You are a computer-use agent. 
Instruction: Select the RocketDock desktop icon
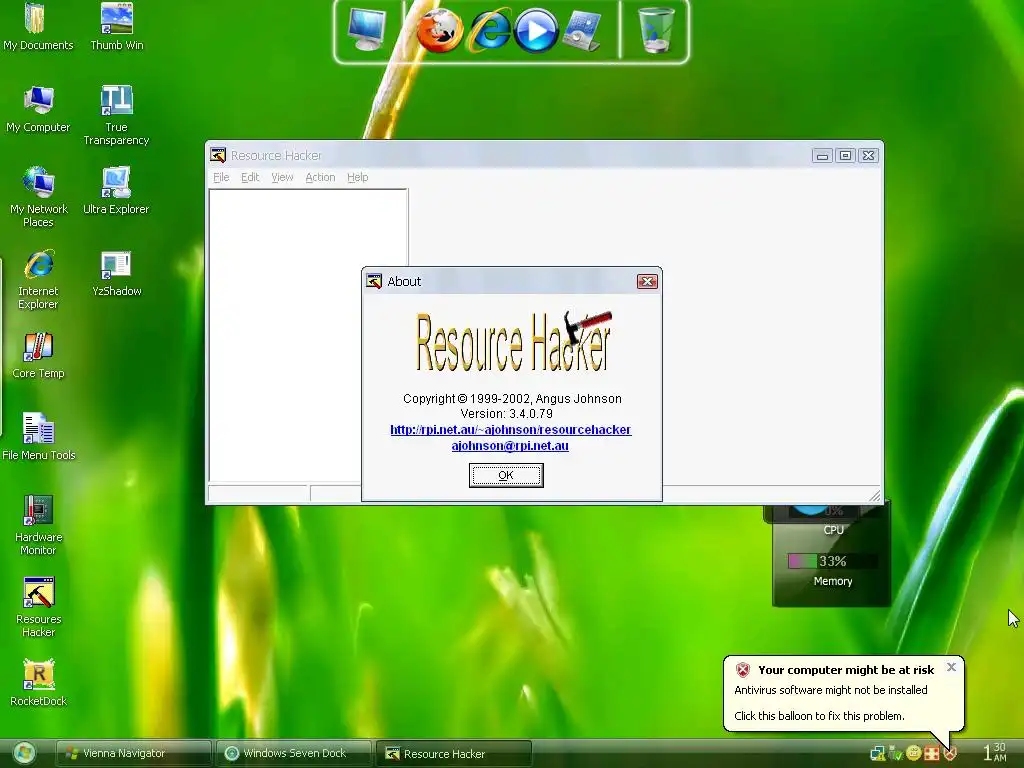point(39,682)
